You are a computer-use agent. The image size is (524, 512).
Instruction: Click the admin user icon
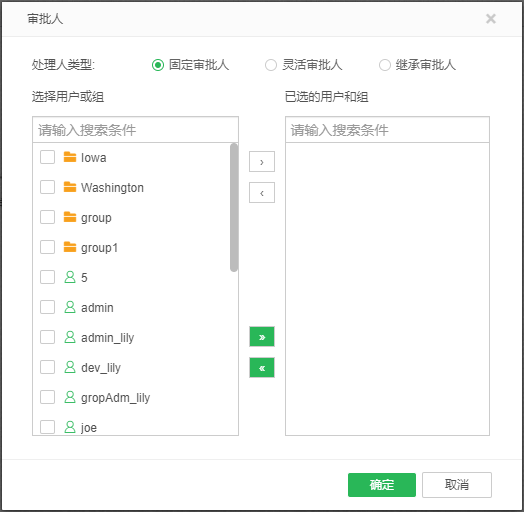pyautogui.click(x=70, y=307)
